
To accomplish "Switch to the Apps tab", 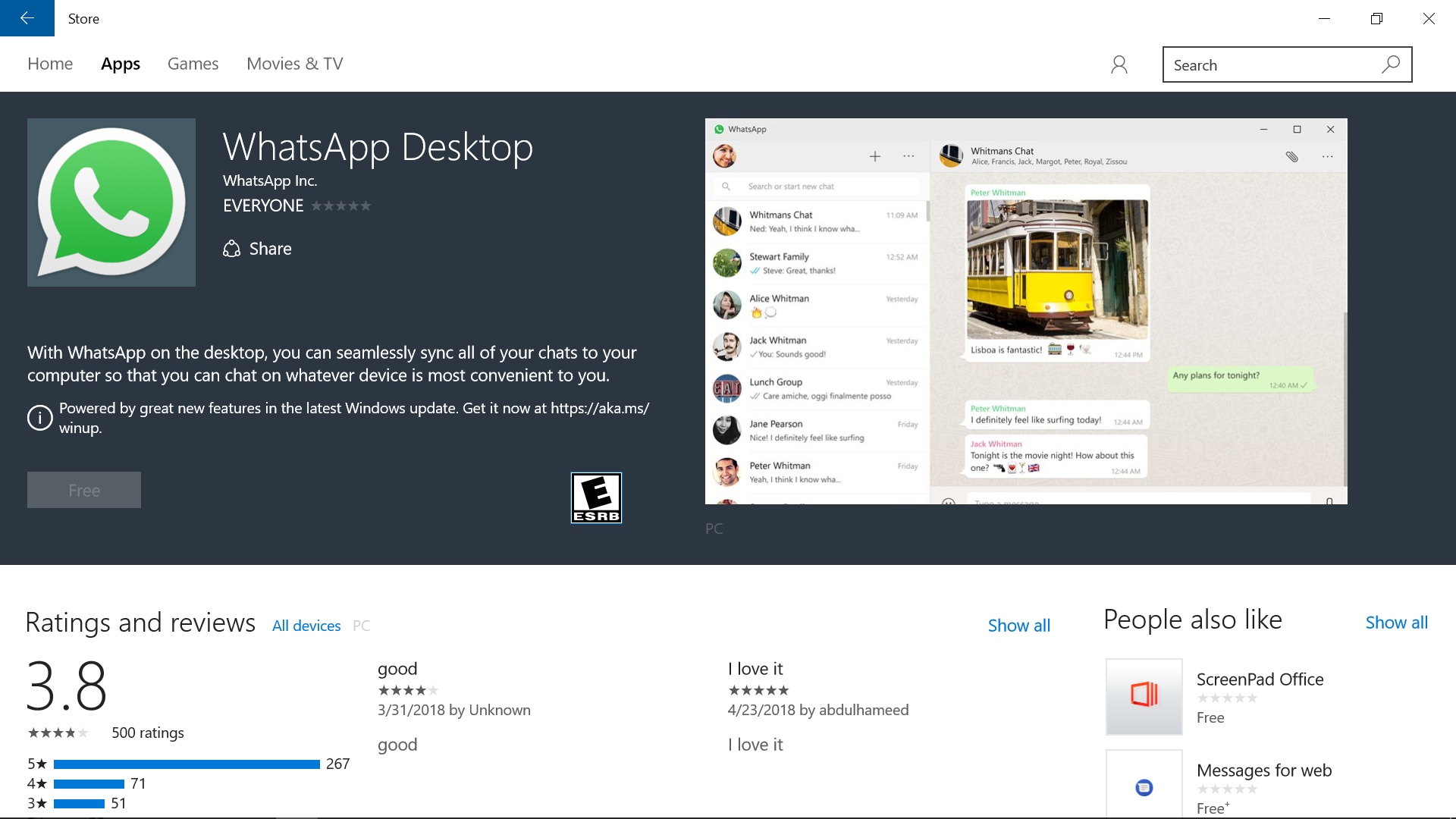I will tap(121, 64).
